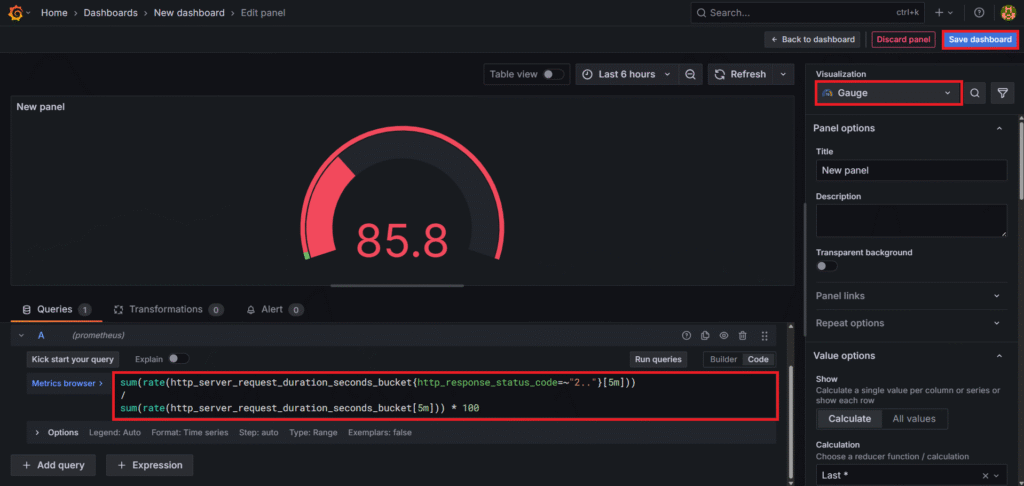Open the Grafana logo menu
Image resolution: width=1024 pixels, height=486 pixels.
[x=16, y=12]
